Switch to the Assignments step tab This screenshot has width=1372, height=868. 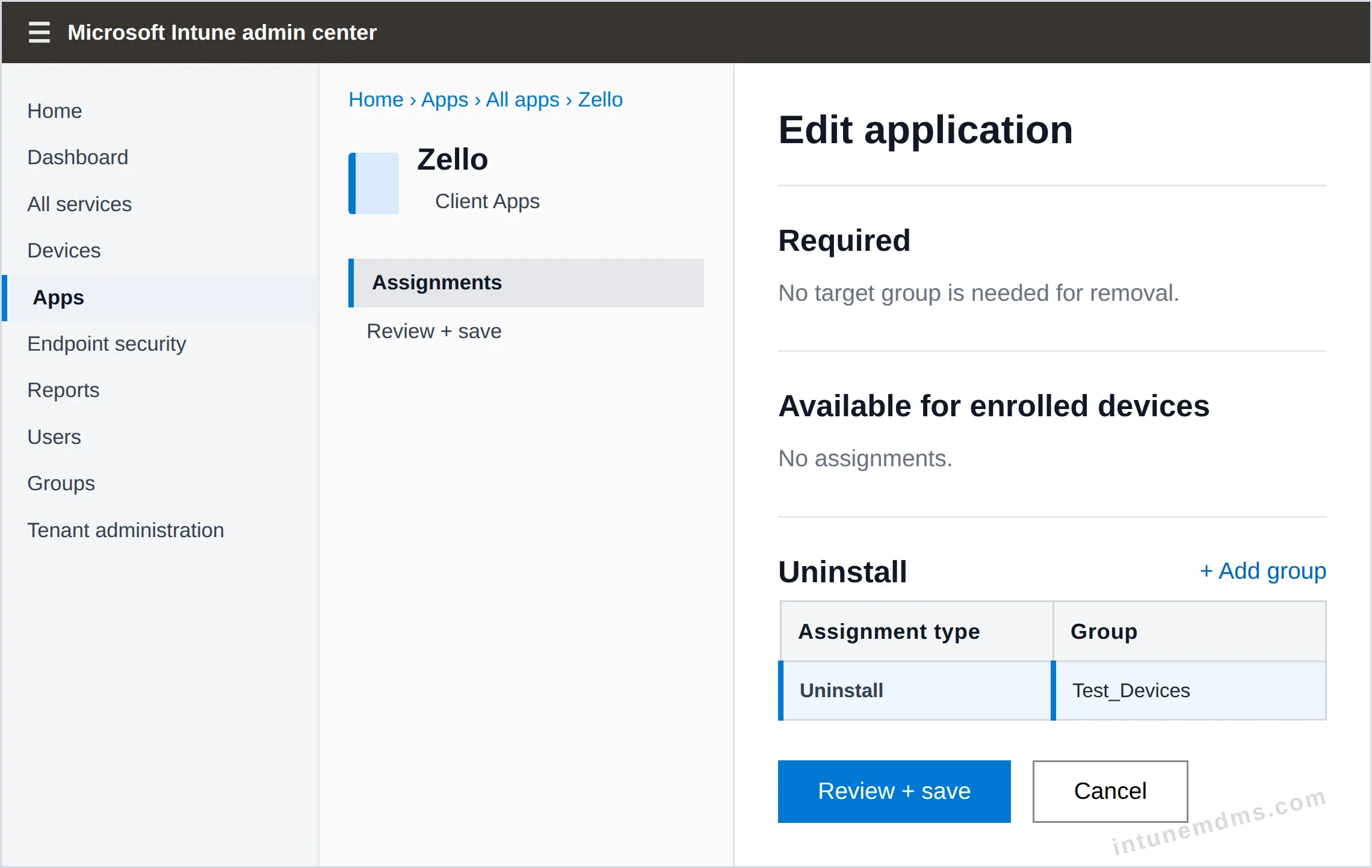526,283
